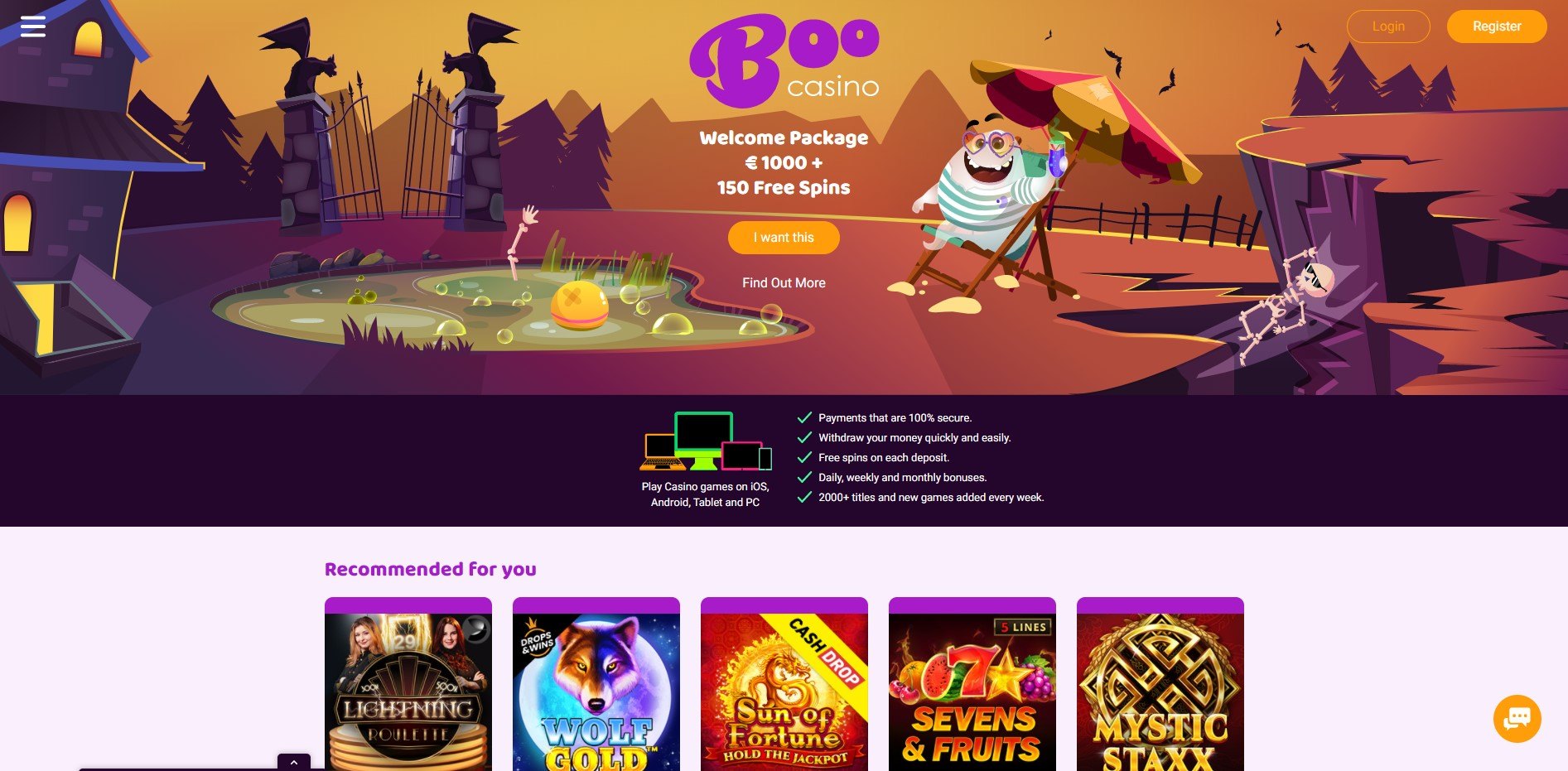
Task: Open the Find Out More link
Action: pos(784,283)
